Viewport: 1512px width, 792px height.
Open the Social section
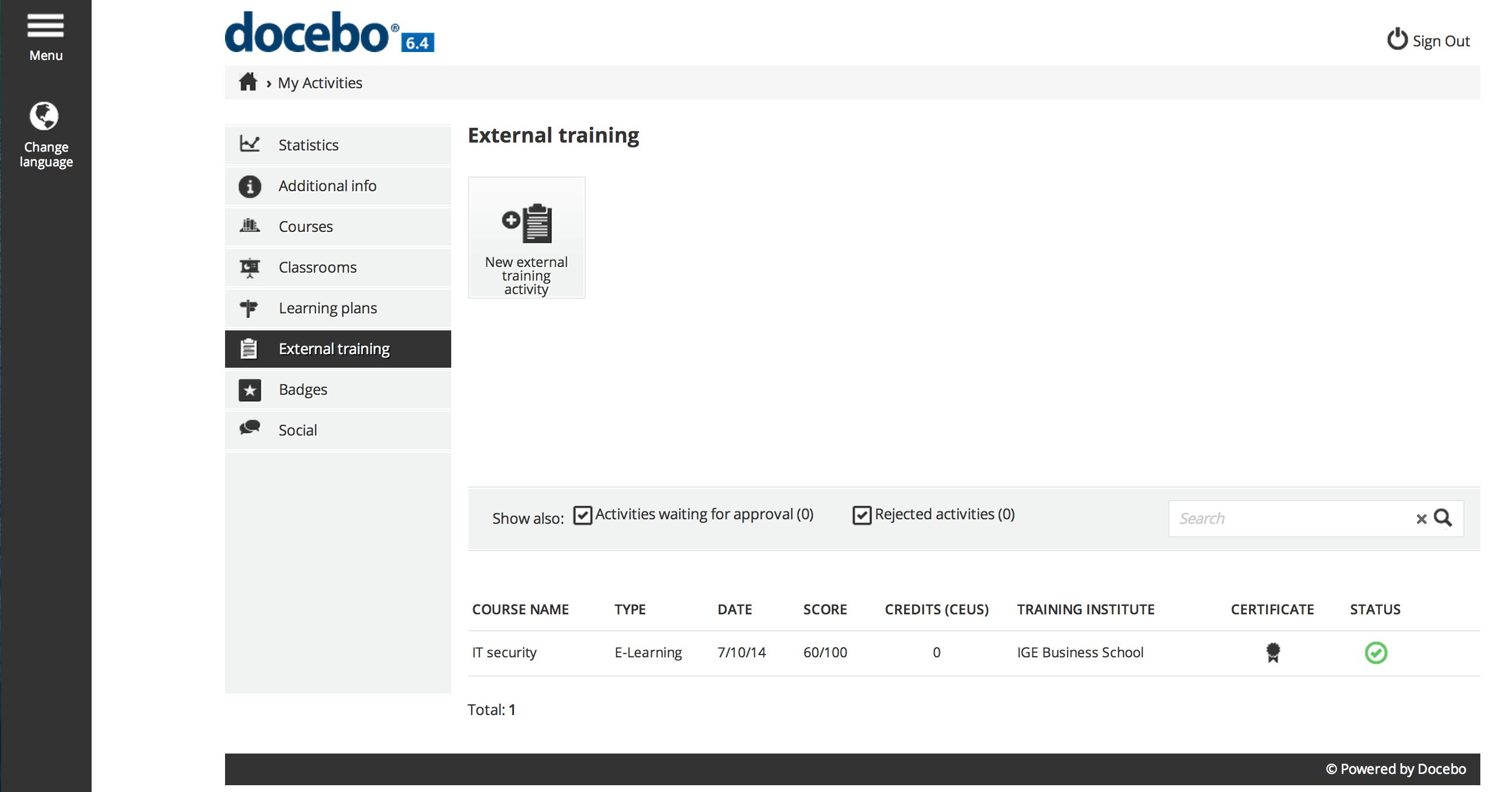point(338,431)
